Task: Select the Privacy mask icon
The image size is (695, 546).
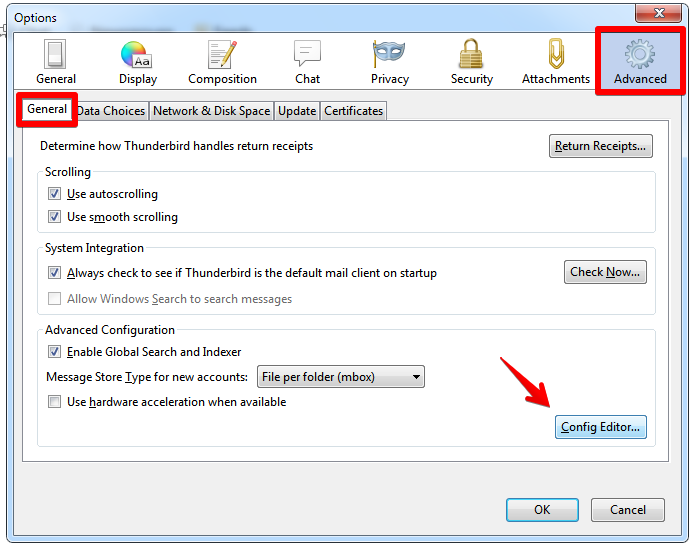Action: click(x=389, y=53)
